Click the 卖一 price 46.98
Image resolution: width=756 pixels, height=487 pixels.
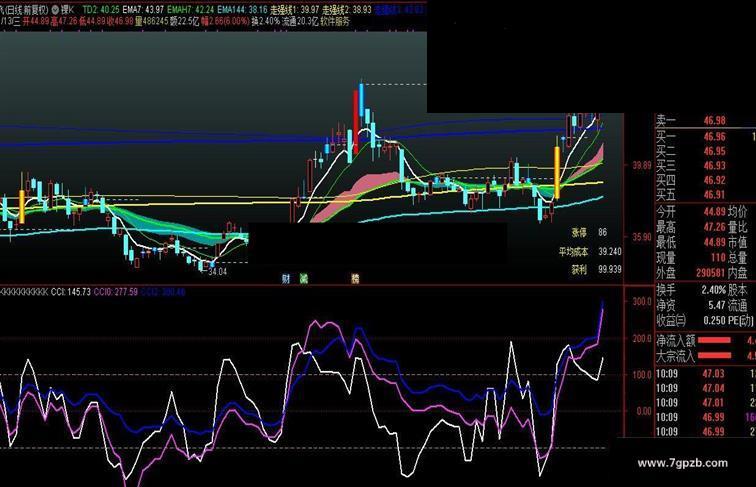[714, 121]
